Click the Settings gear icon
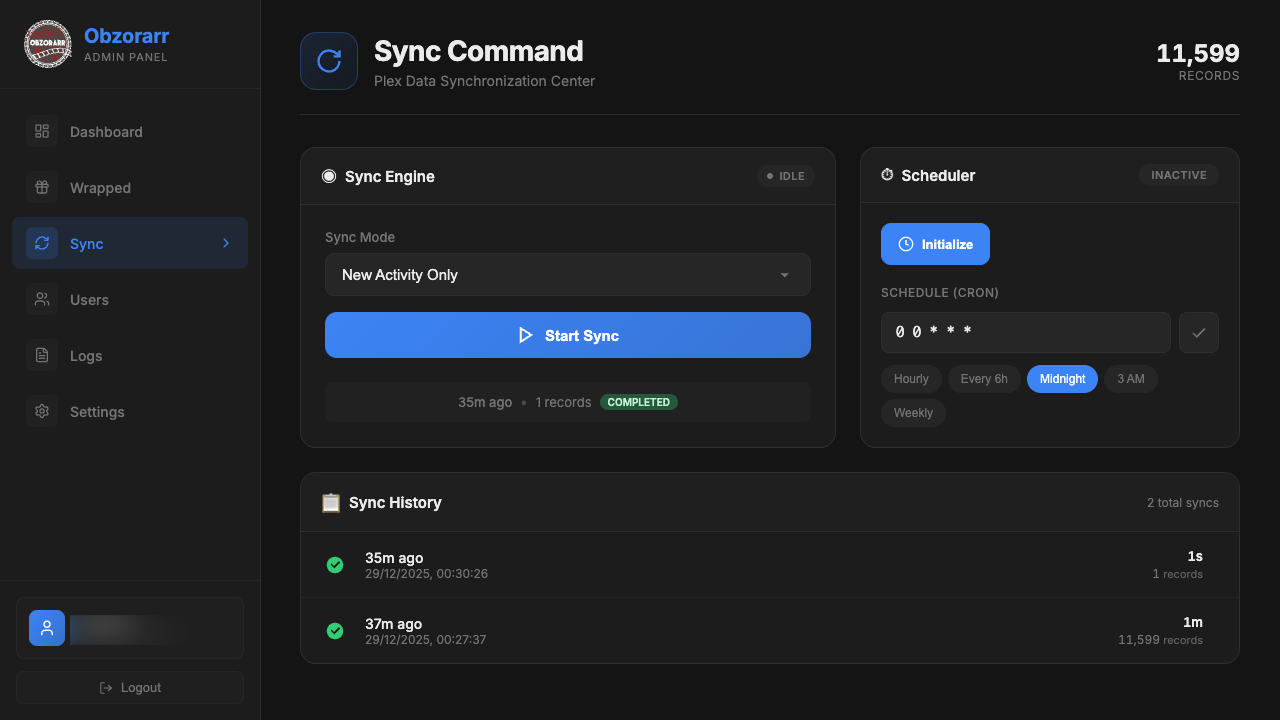 42,411
